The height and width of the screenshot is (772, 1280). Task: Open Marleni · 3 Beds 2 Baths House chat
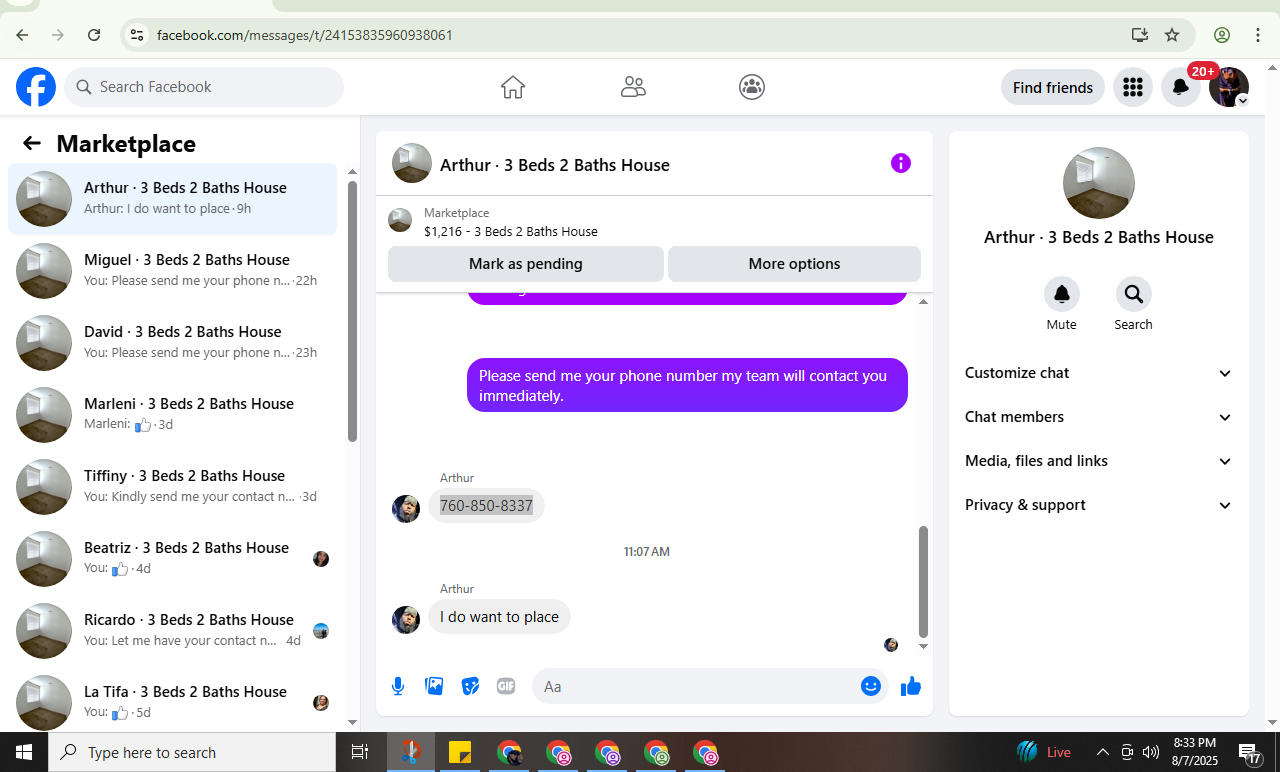point(173,415)
